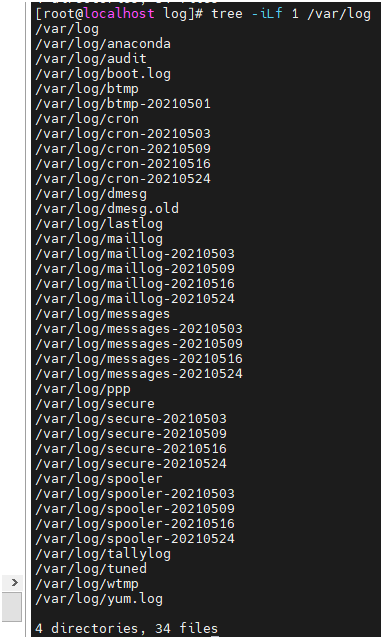Select the /var/log/tuned line
This screenshot has width=383, height=639.
tap(90, 569)
